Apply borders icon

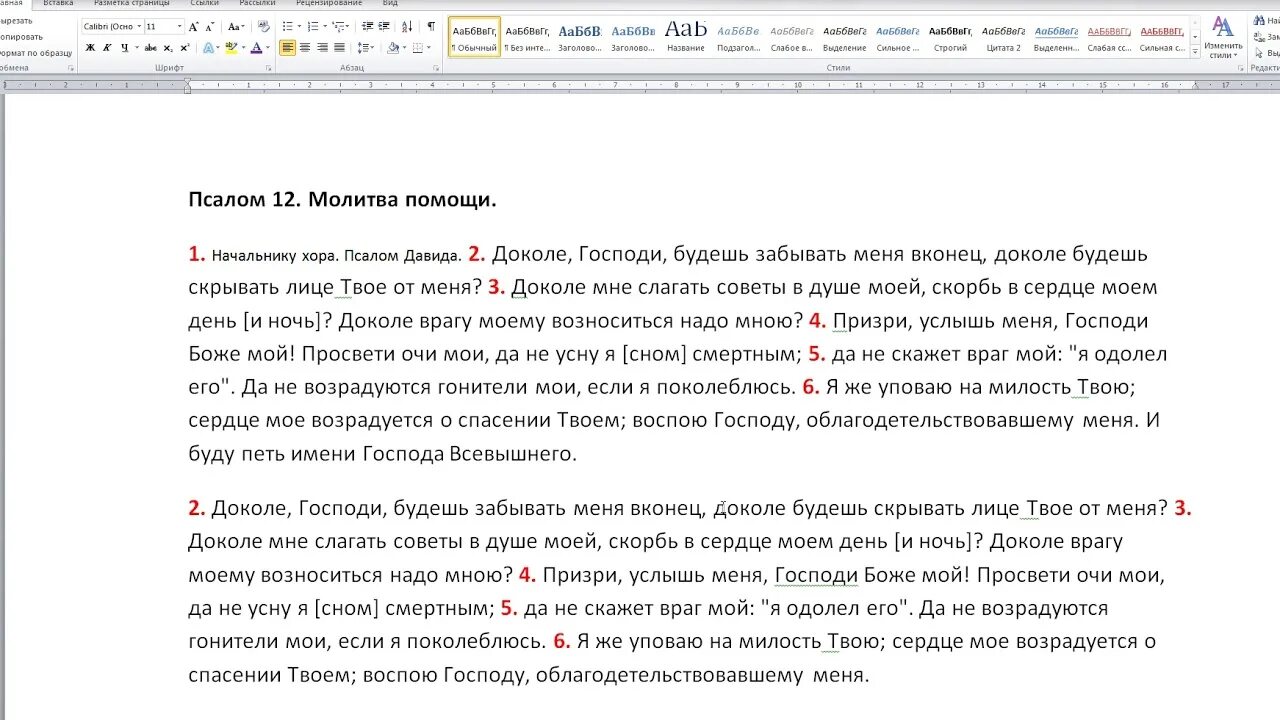coord(417,47)
